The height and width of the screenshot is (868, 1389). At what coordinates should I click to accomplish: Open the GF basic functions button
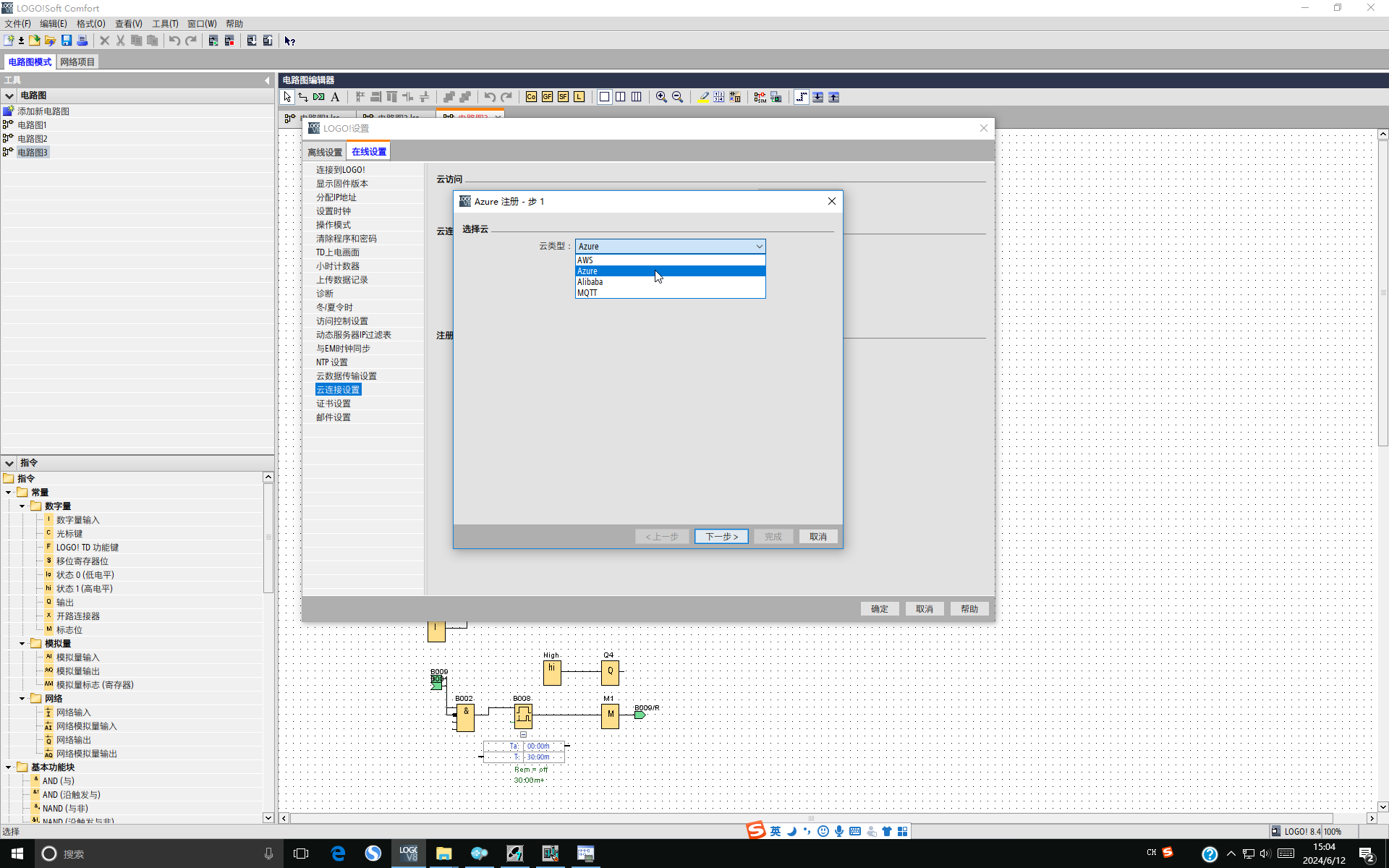pos(547,97)
